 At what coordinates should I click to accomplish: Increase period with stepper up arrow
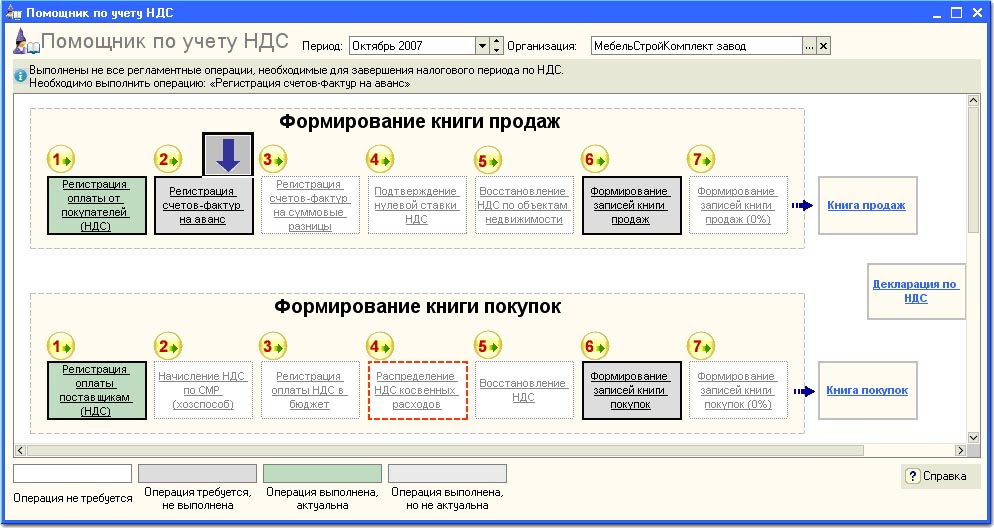tap(496, 41)
